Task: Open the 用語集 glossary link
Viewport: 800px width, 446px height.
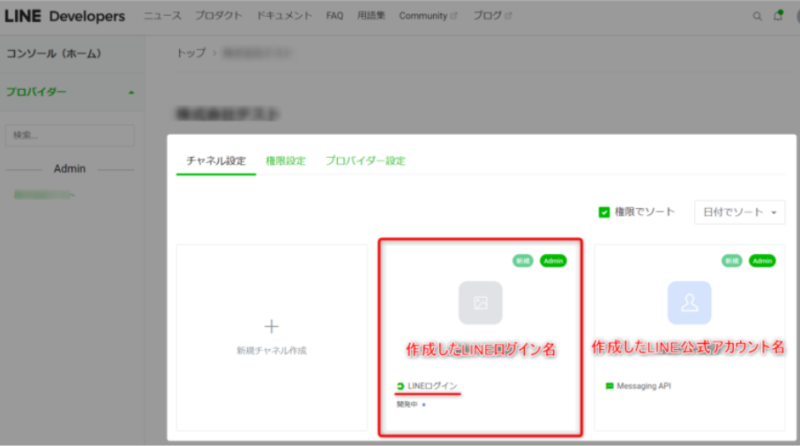Action: pyautogui.click(x=371, y=16)
